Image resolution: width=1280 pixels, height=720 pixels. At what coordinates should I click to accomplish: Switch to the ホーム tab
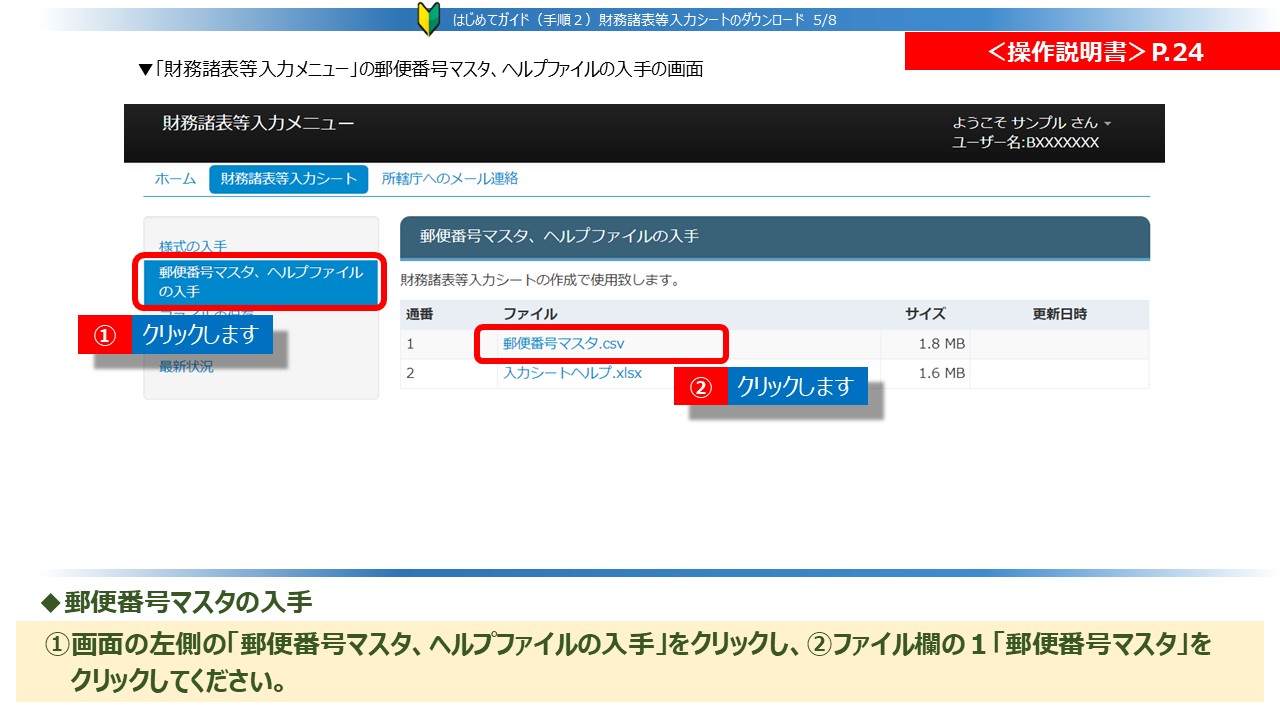(x=175, y=179)
